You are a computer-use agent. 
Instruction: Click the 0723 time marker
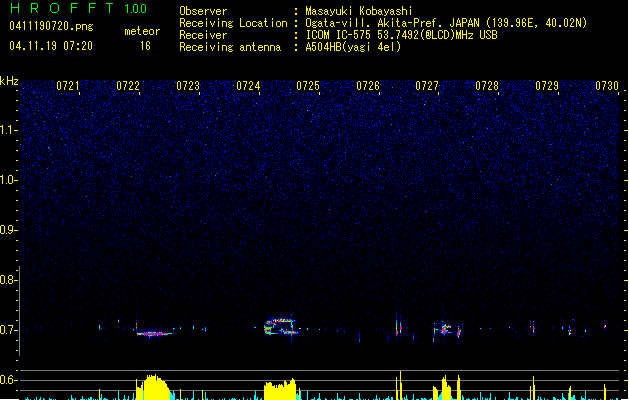[x=188, y=86]
